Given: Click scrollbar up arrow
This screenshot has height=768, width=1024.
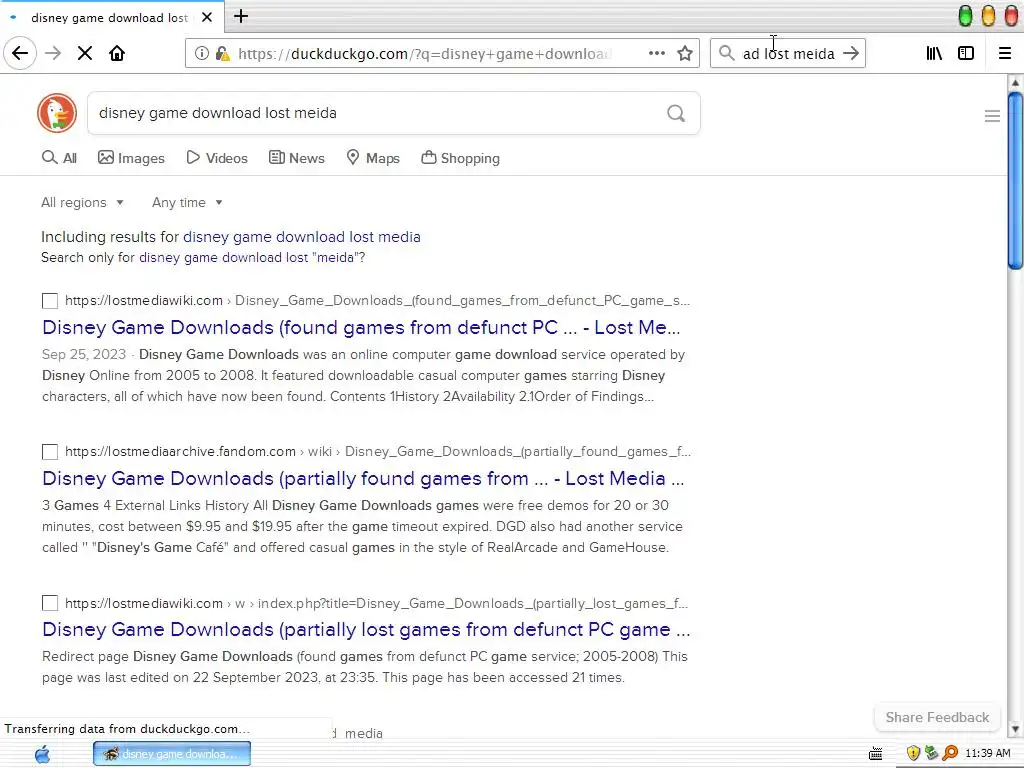Looking at the screenshot, I should pyautogui.click(x=1015, y=83).
